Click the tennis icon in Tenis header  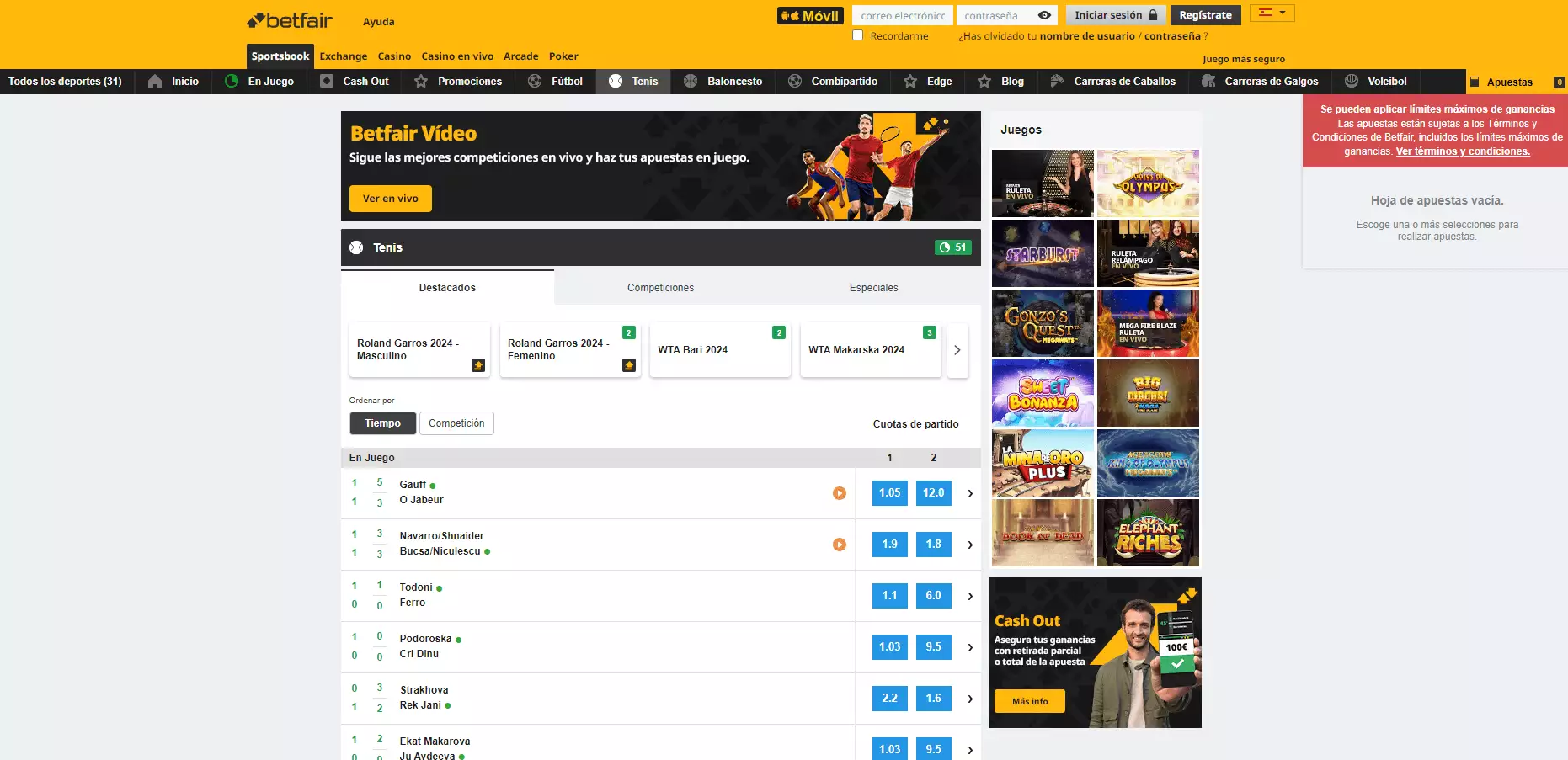pyautogui.click(x=356, y=247)
